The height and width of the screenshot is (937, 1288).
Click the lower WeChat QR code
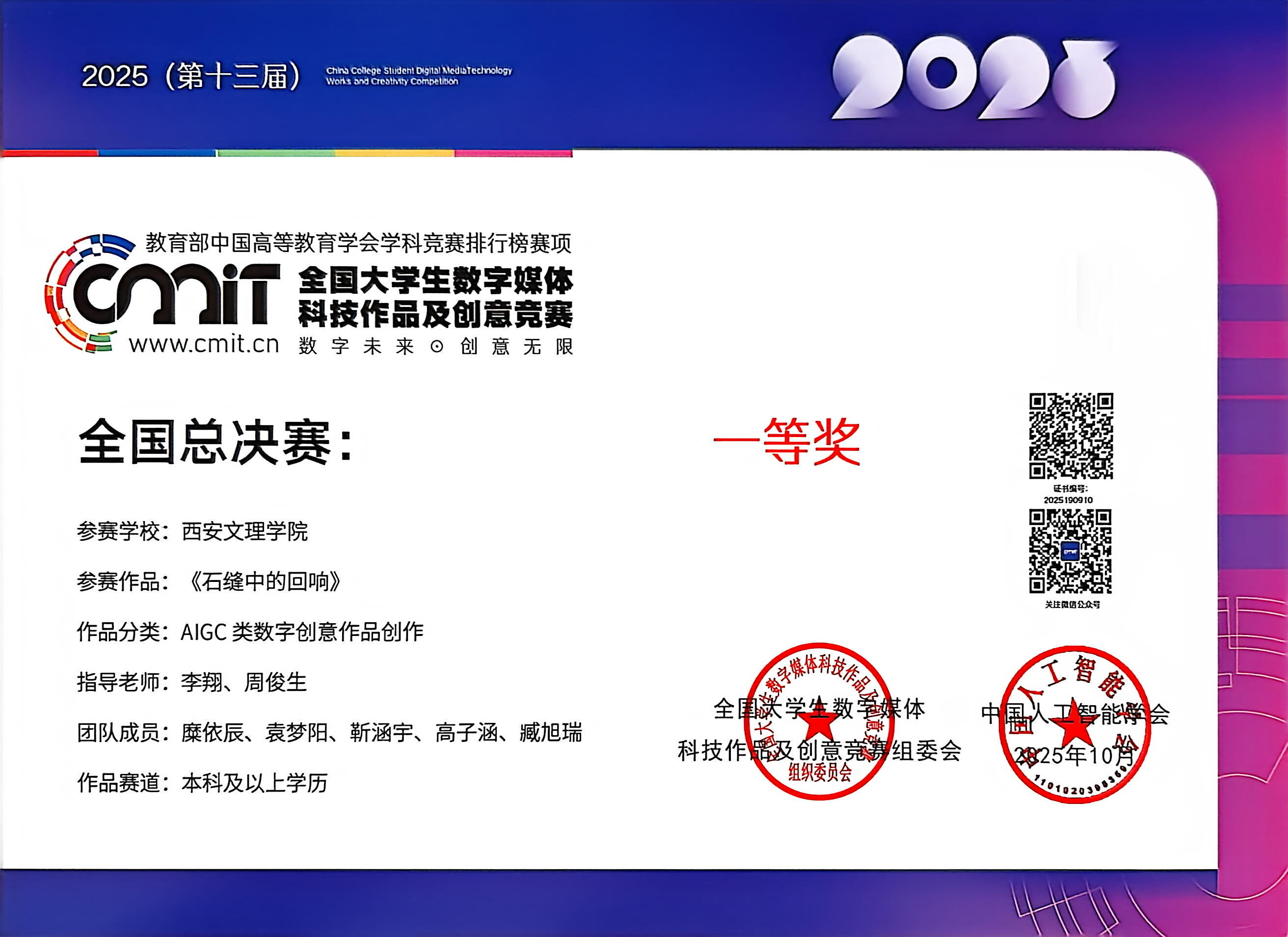click(1070, 551)
